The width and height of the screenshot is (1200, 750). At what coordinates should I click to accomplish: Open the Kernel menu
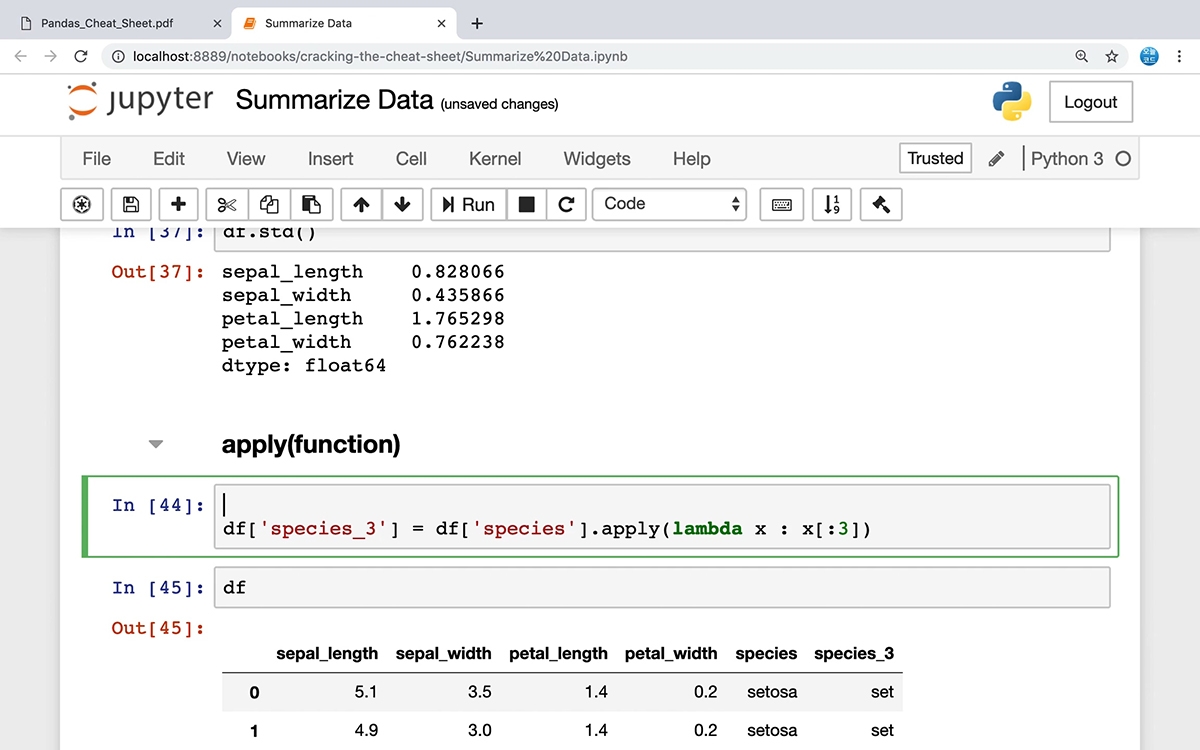coord(495,159)
